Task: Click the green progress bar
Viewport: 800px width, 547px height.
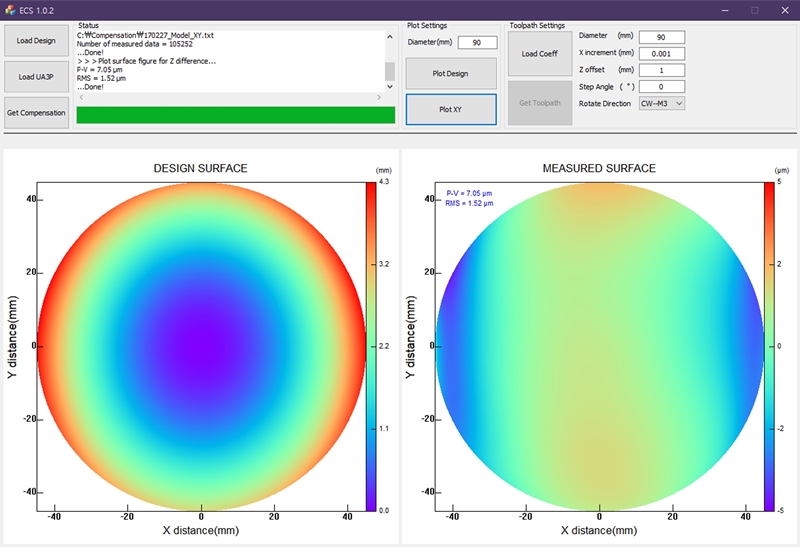Action: [x=235, y=114]
